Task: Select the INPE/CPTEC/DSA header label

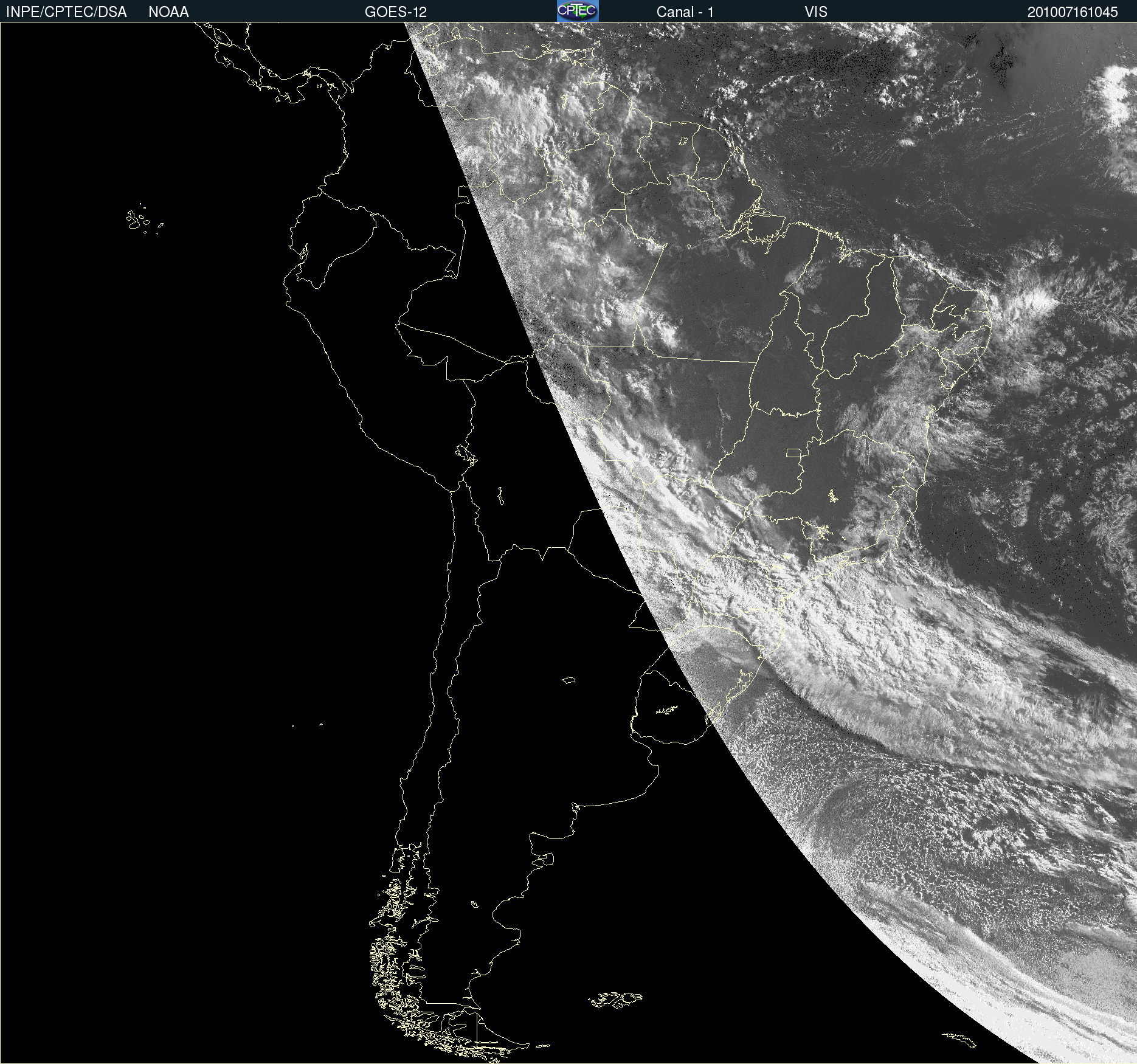Action: tap(66, 12)
